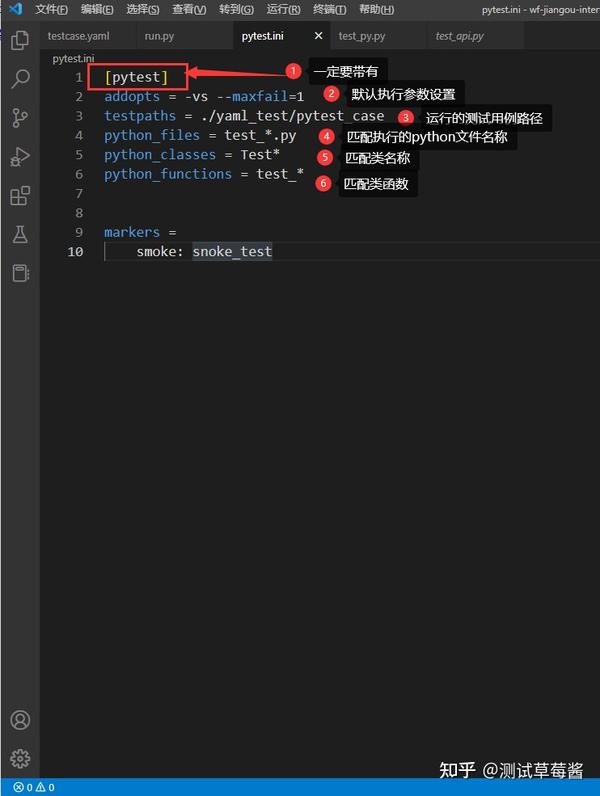The image size is (600, 796).
Task: Click the notebook icon in activity bar
Action: click(20, 273)
